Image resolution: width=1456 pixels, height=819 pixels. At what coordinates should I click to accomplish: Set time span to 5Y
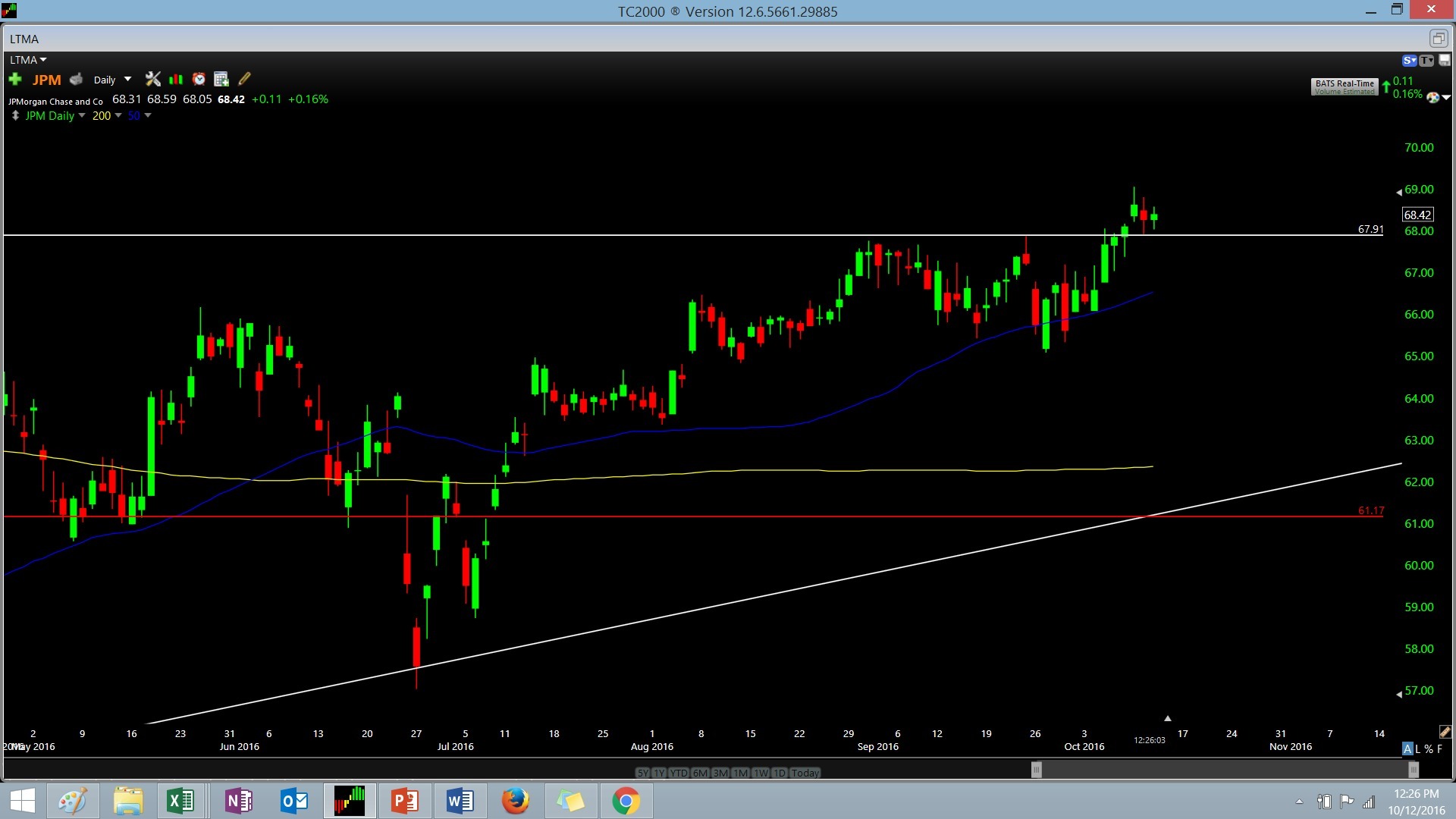pos(642,773)
